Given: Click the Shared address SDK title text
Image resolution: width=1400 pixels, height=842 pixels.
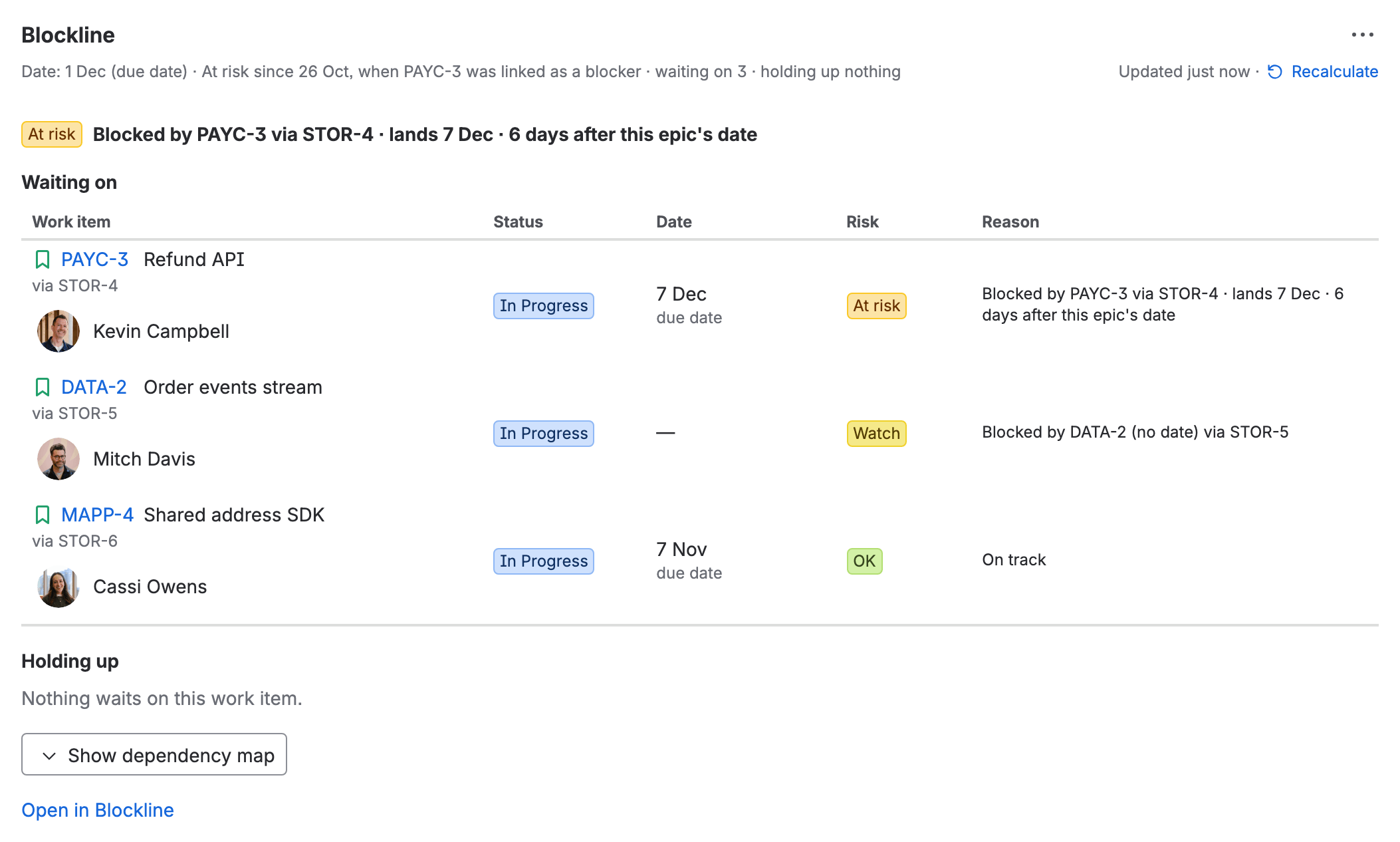Looking at the screenshot, I should pos(234,515).
